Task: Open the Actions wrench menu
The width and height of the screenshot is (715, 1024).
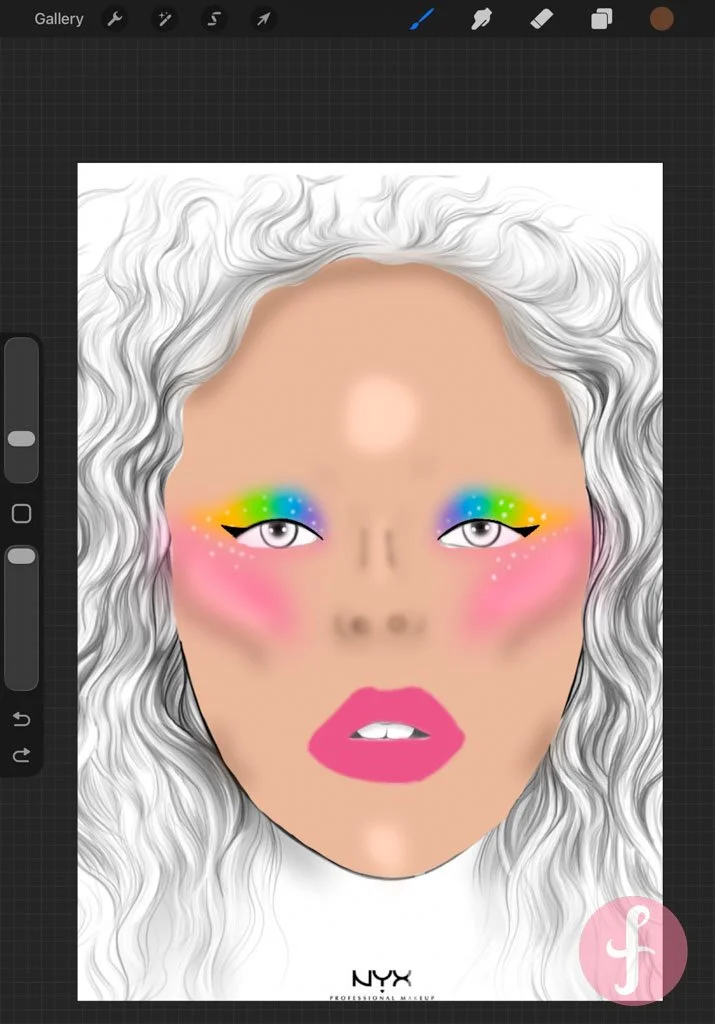Action: [115, 20]
